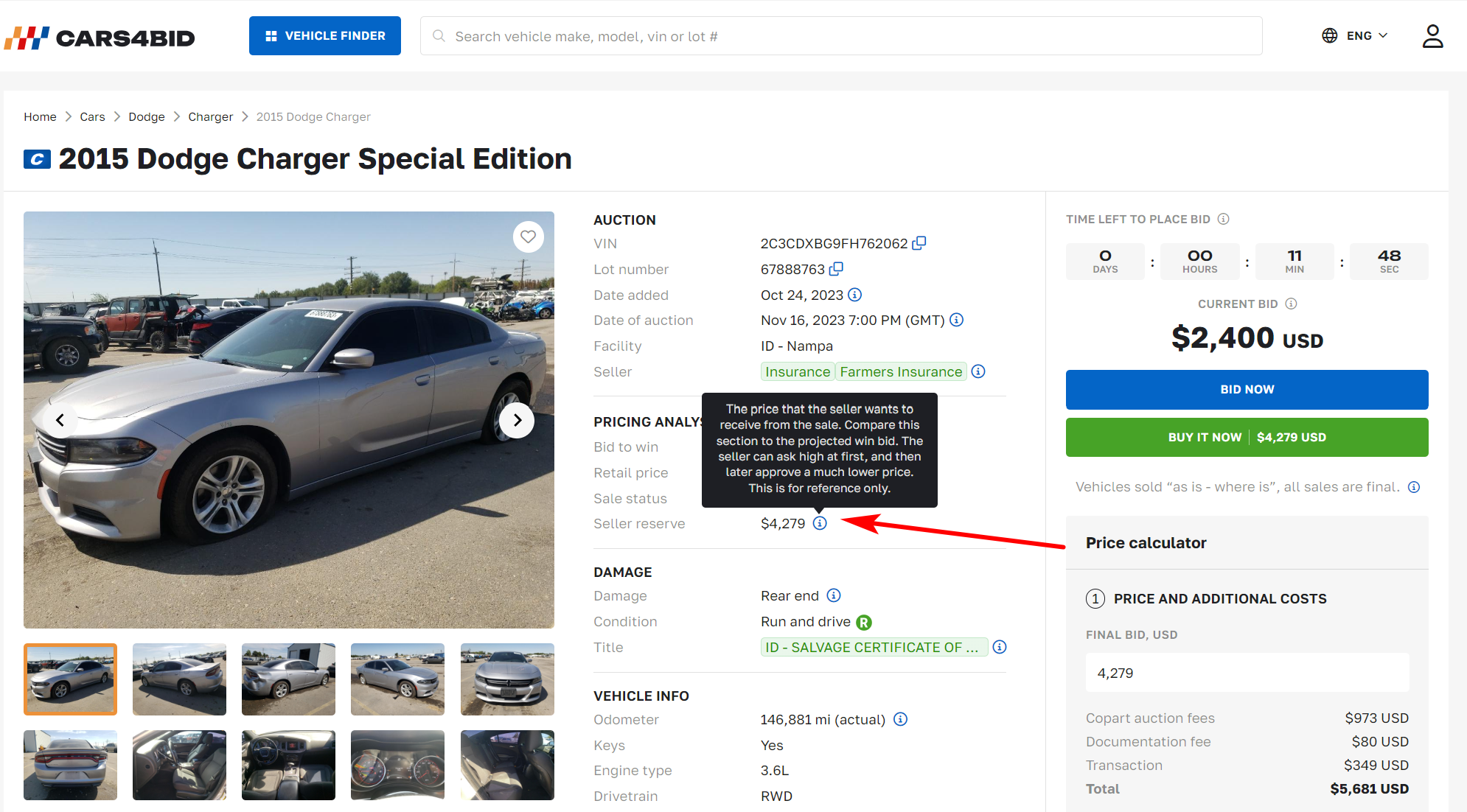Select first thumbnail, front-left view
The width and height of the screenshot is (1467, 812).
pyautogui.click(x=70, y=679)
